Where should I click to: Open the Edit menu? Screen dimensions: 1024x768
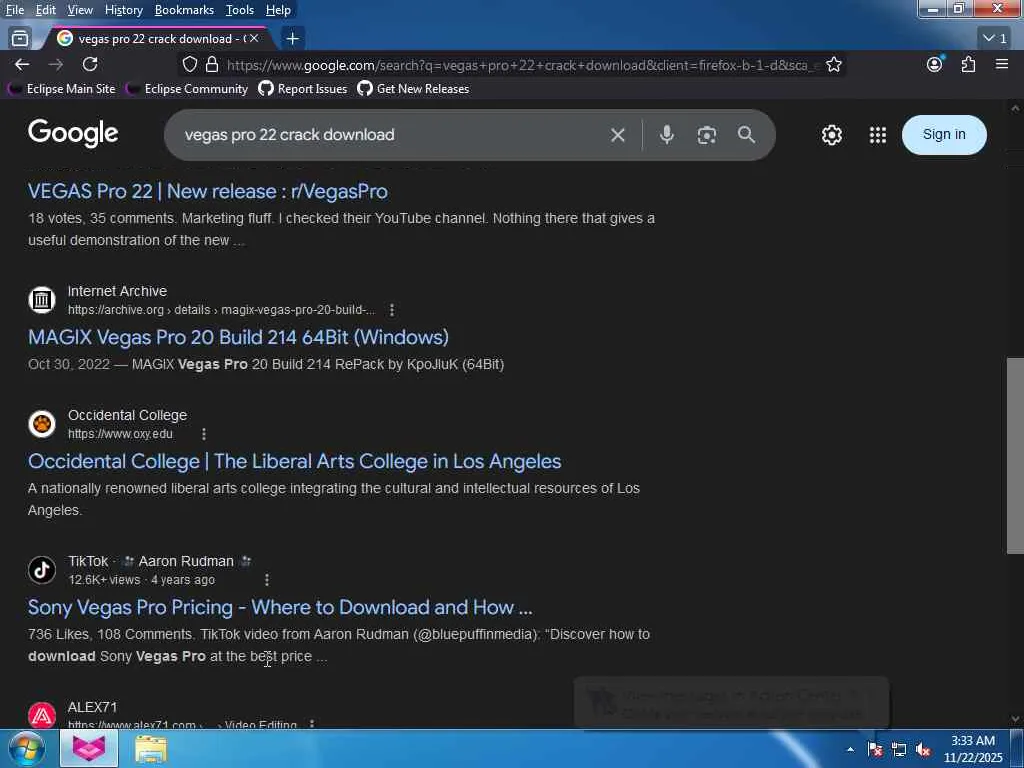coord(46,10)
